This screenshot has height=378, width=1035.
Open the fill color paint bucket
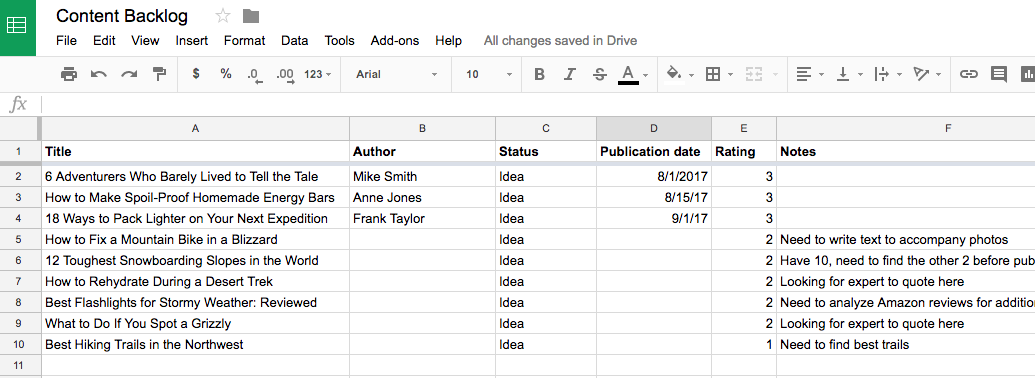point(674,74)
